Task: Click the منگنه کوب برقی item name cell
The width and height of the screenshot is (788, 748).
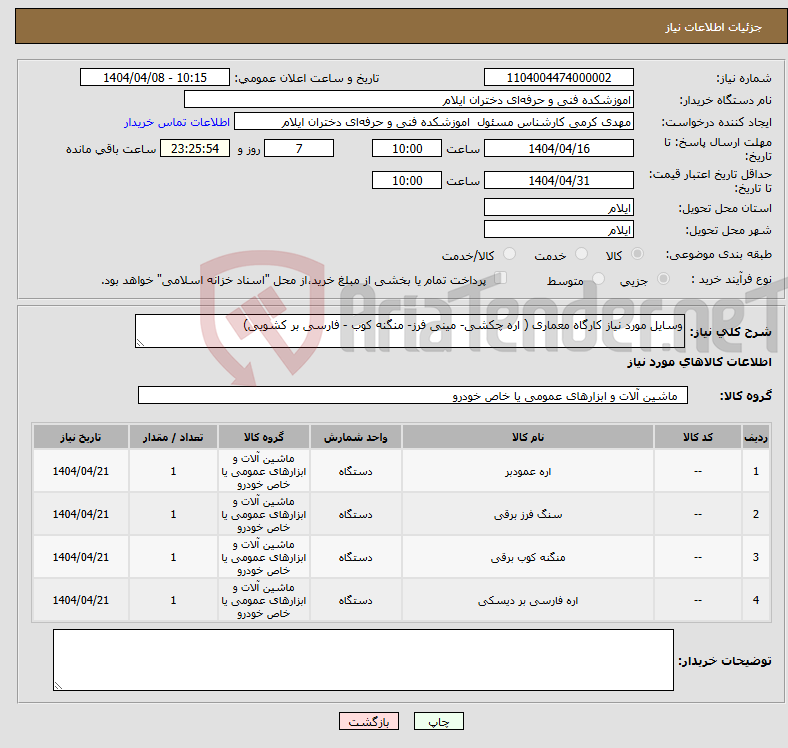Action: [x=528, y=557]
